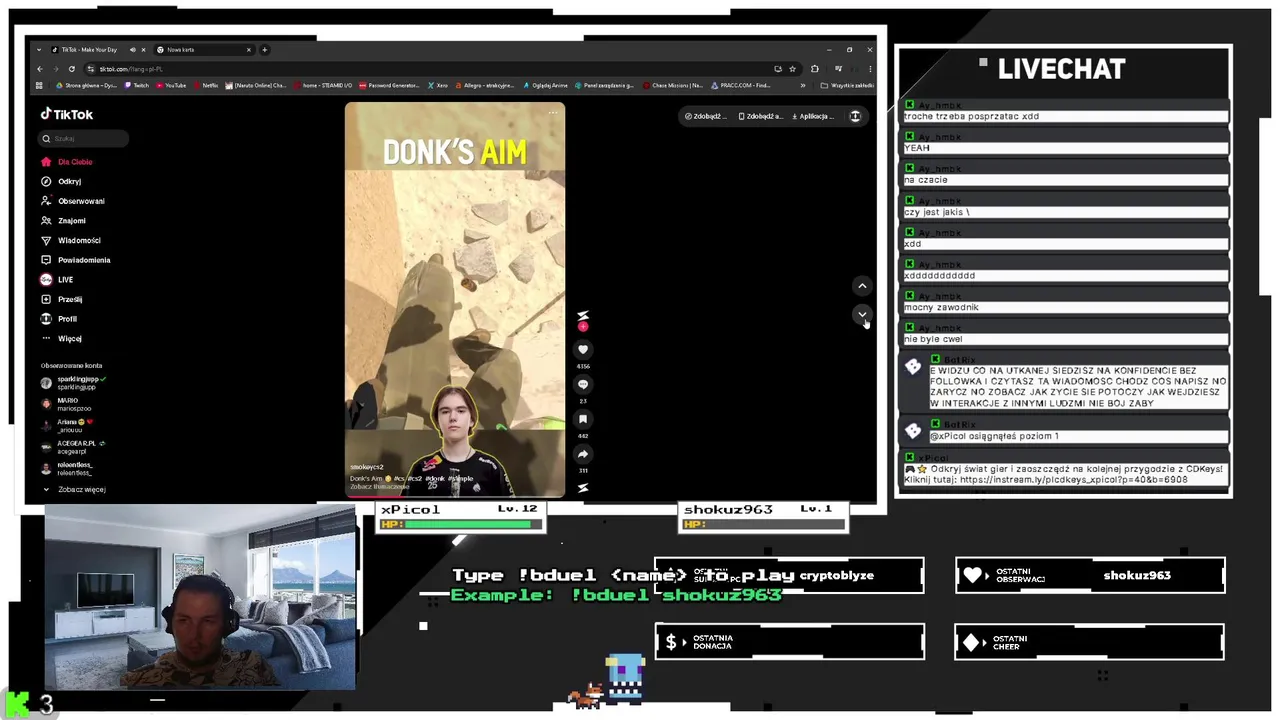1280x720 pixels.
Task: Open the Allegro bookmark
Action: [485, 85]
